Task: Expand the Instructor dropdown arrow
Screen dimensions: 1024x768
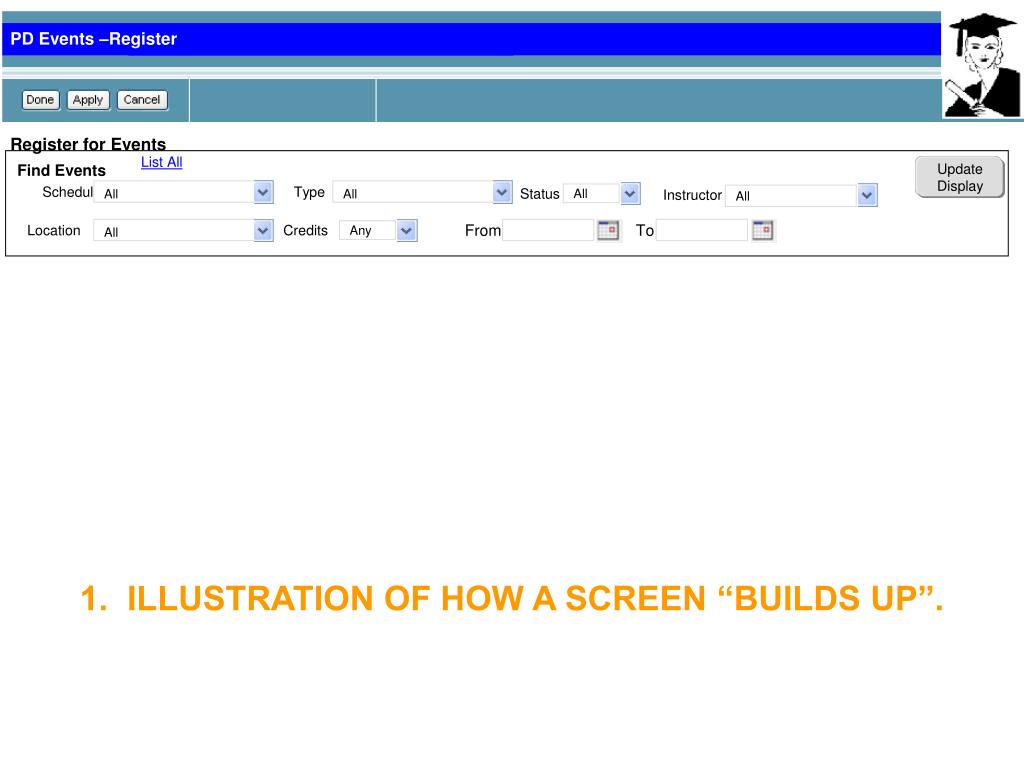Action: coord(867,195)
